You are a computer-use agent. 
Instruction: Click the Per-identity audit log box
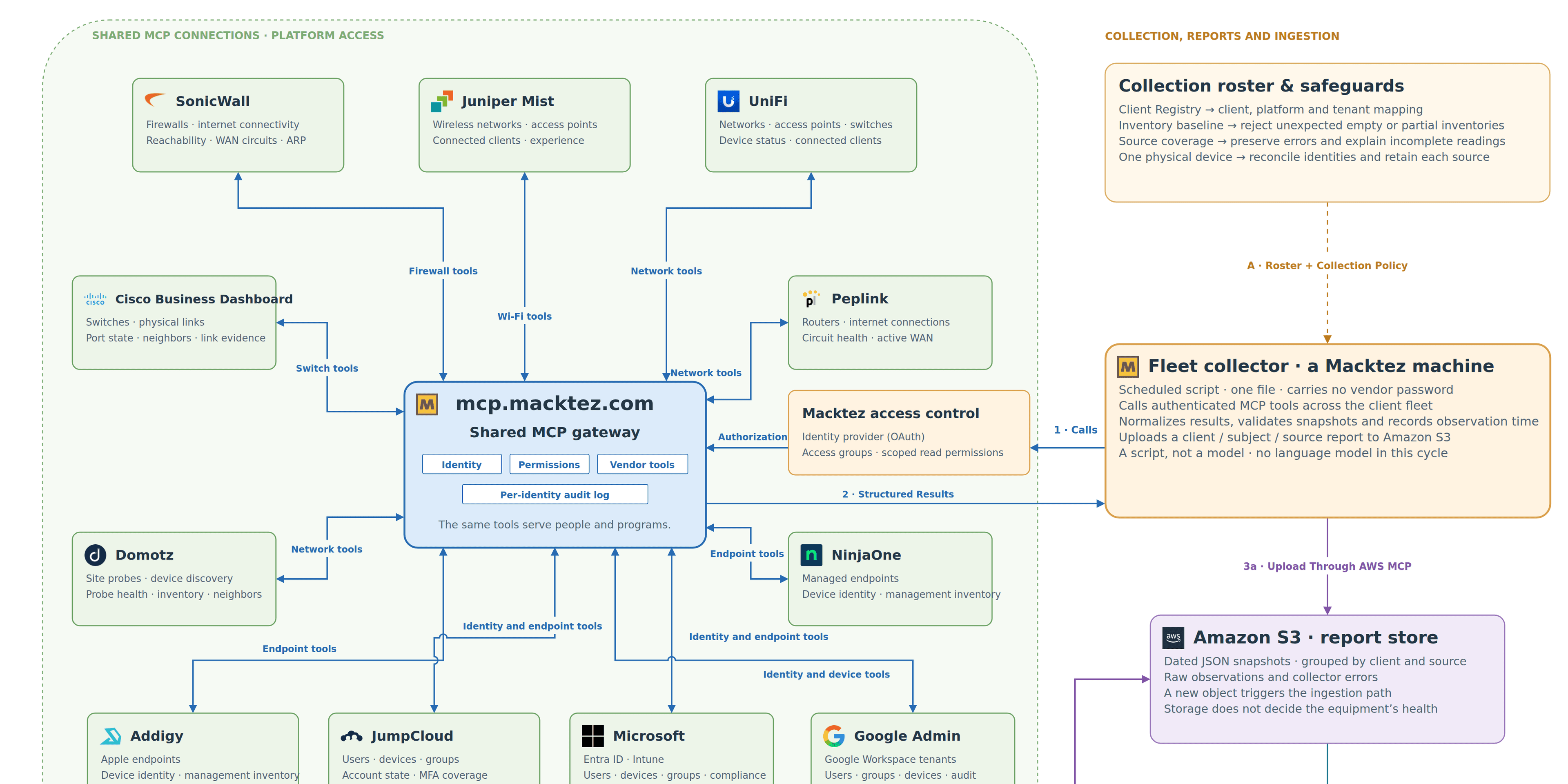555,495
